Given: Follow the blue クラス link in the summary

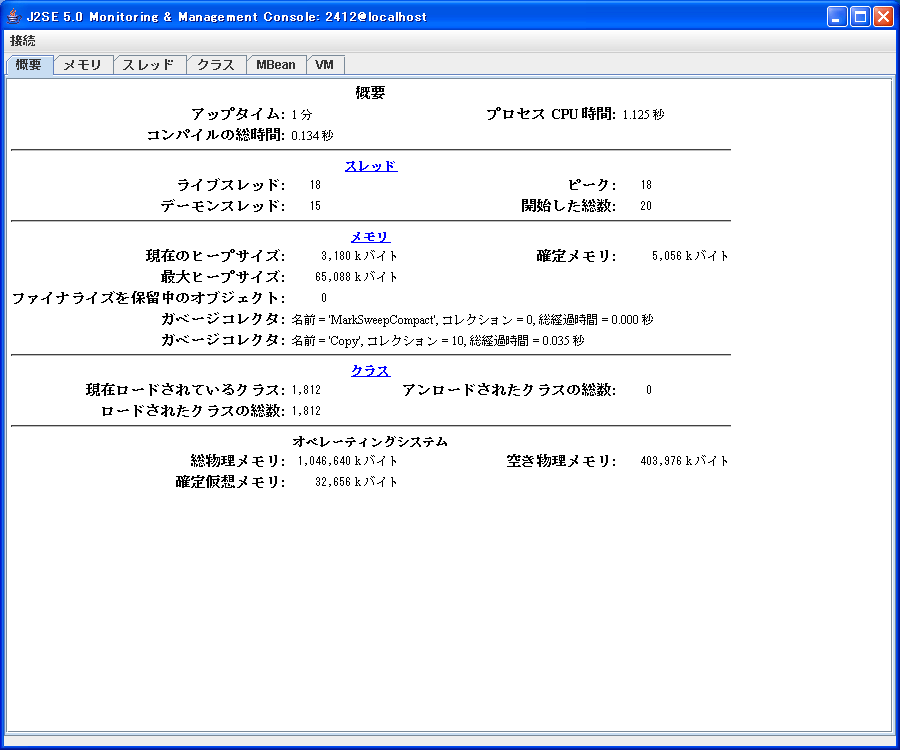Looking at the screenshot, I should [x=371, y=371].
